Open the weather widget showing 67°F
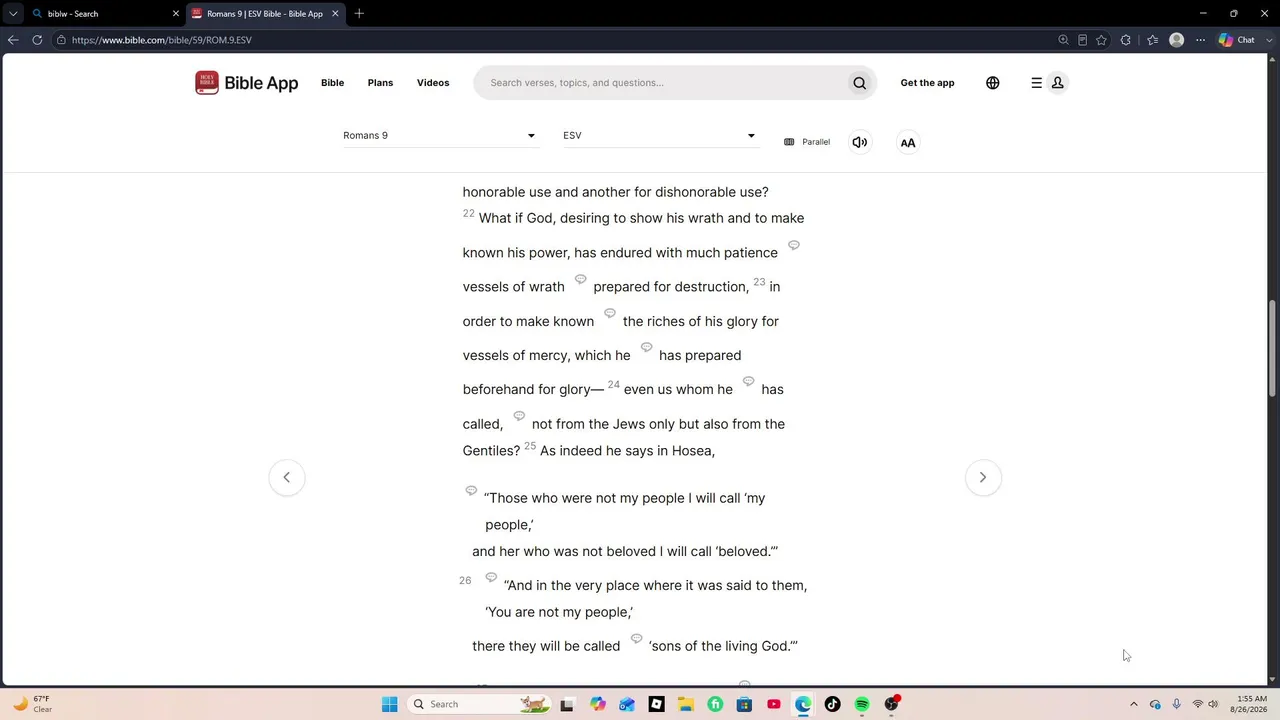Viewport: 1280px width, 720px height. [x=32, y=704]
